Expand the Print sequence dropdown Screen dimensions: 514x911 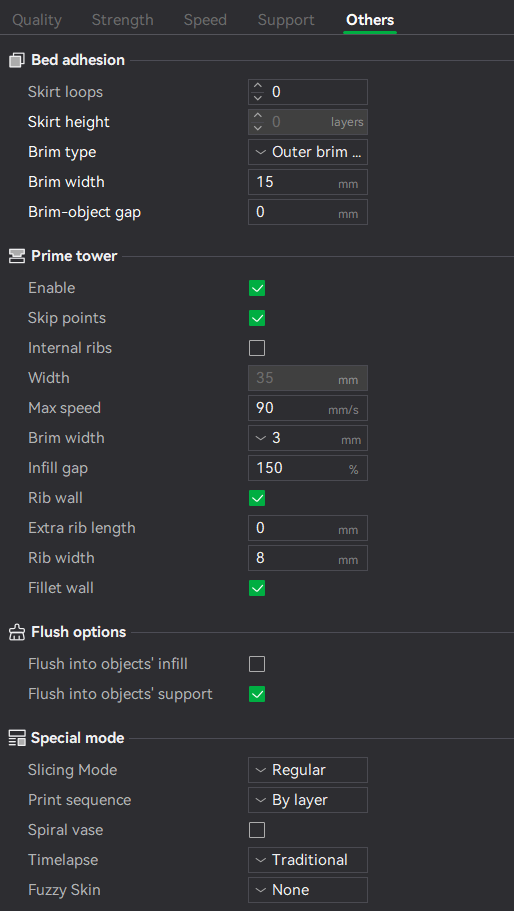tap(308, 800)
